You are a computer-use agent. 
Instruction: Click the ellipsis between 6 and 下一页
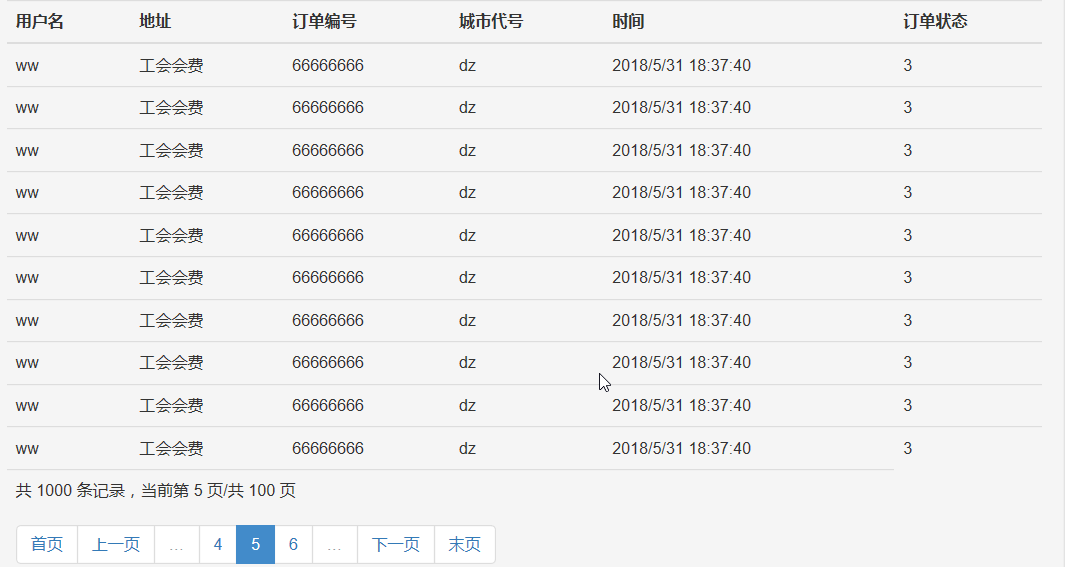pos(335,544)
